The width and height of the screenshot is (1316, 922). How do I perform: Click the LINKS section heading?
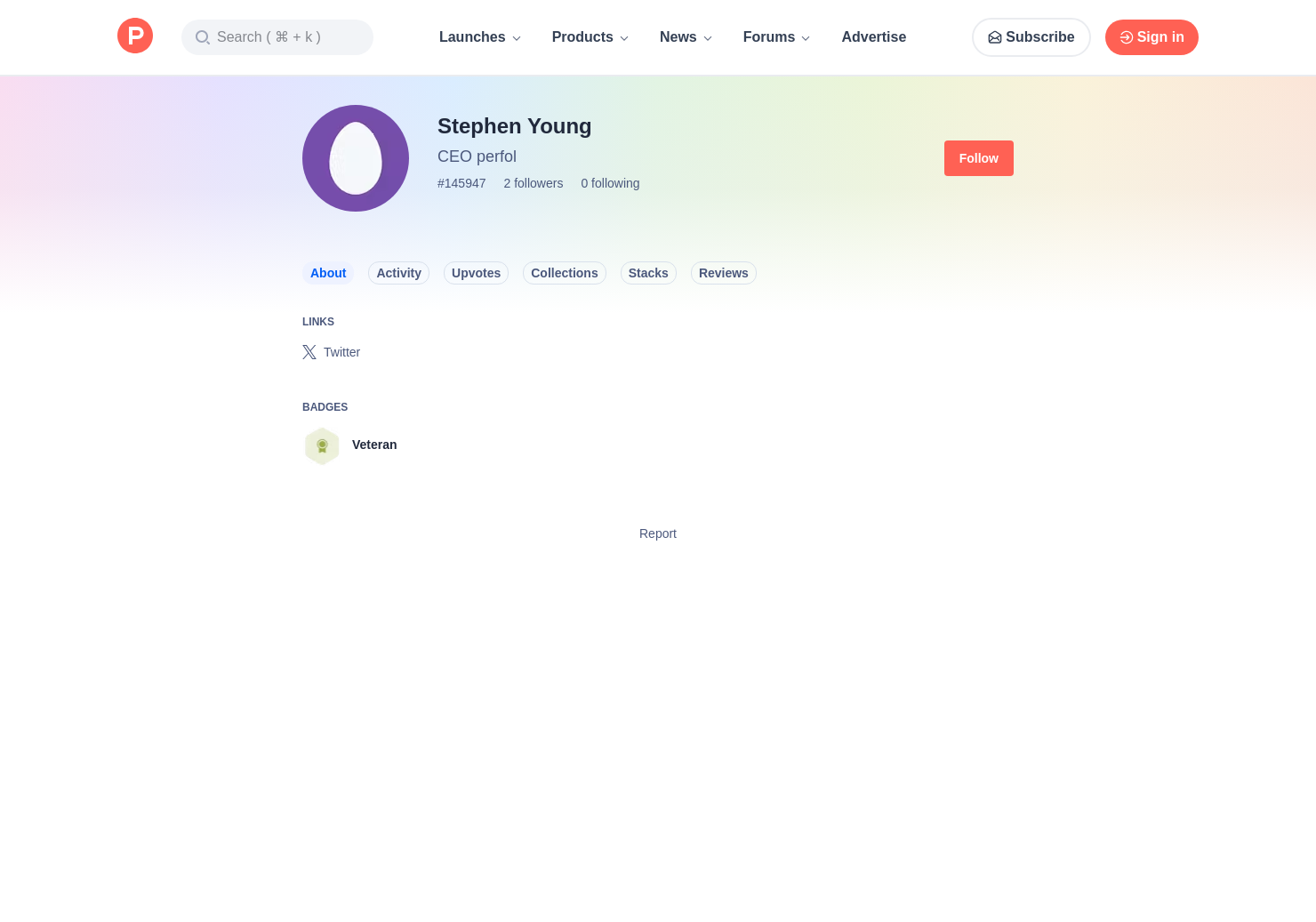coord(318,322)
